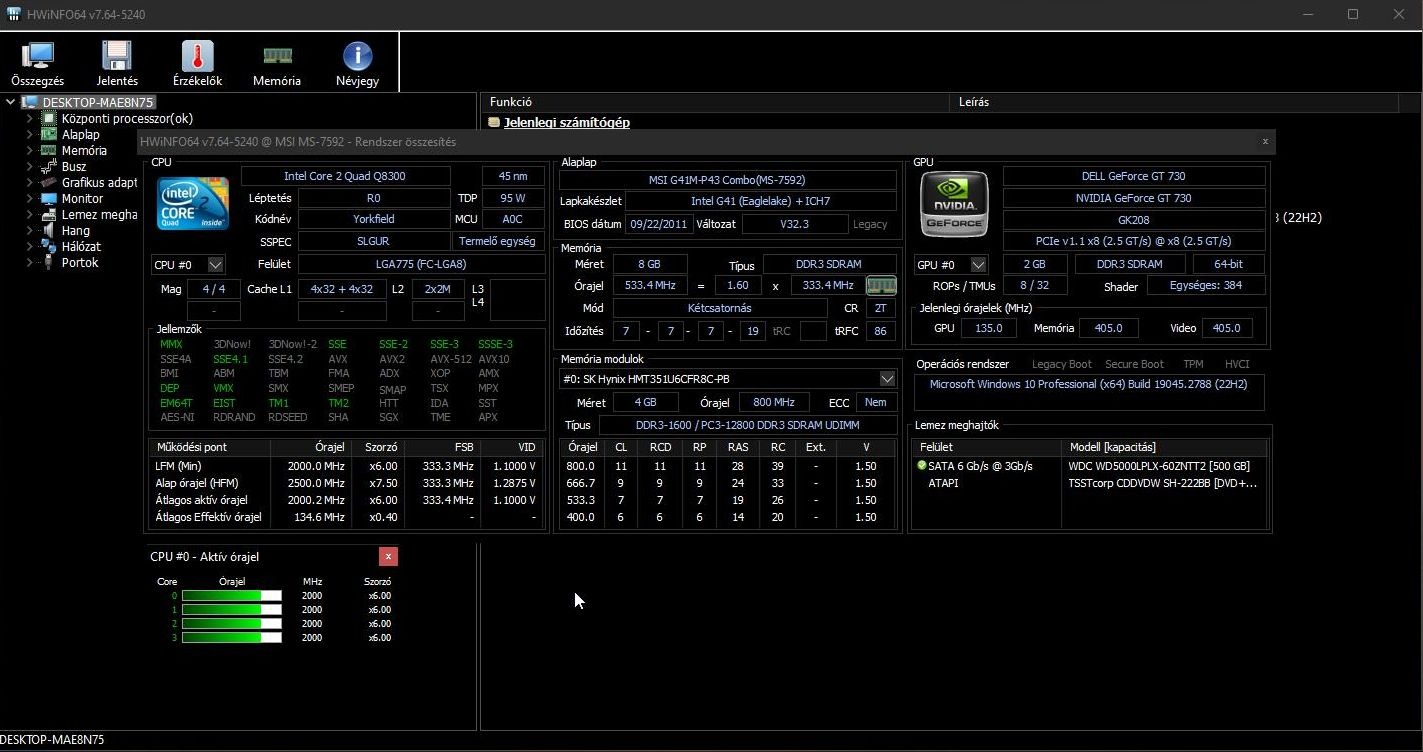
Task: Click the Legacy Boot indicator label
Action: tap(1062, 364)
